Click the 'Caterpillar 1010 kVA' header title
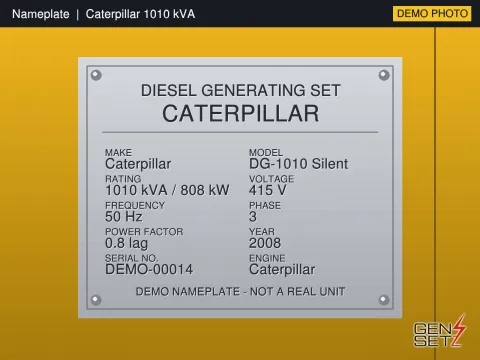 click(140, 14)
